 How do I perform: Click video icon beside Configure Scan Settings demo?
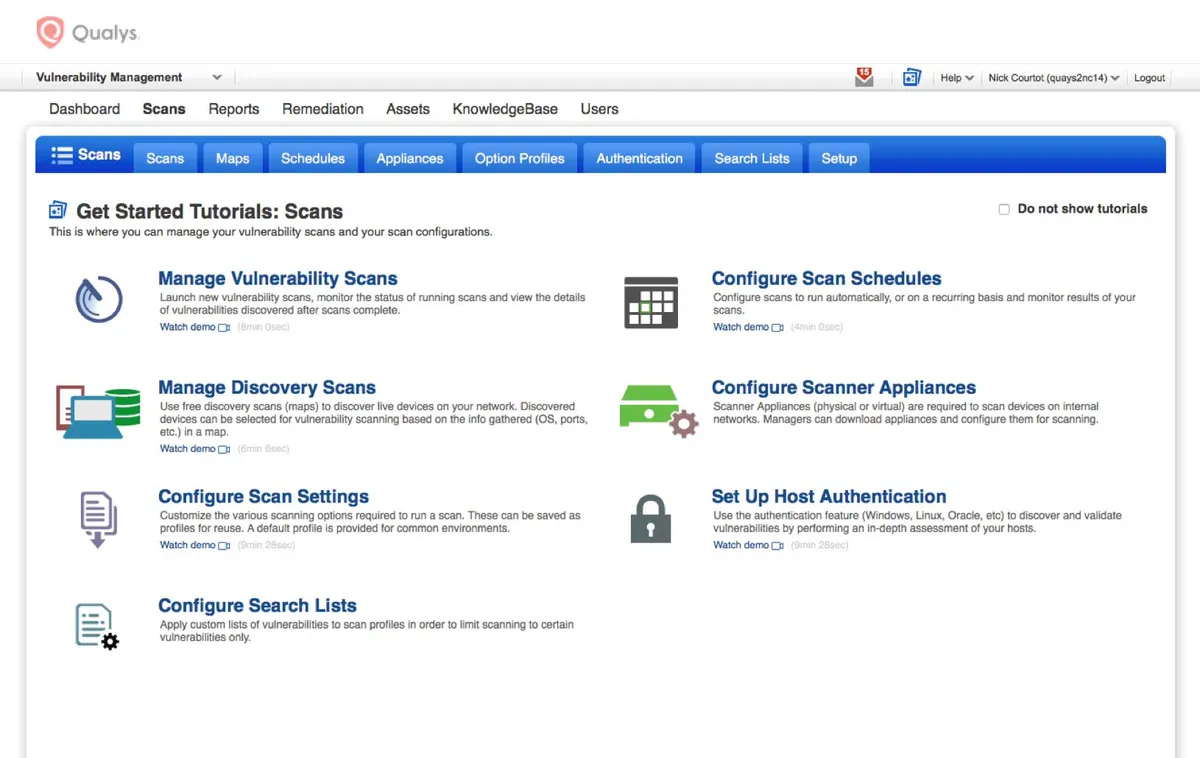(x=224, y=546)
